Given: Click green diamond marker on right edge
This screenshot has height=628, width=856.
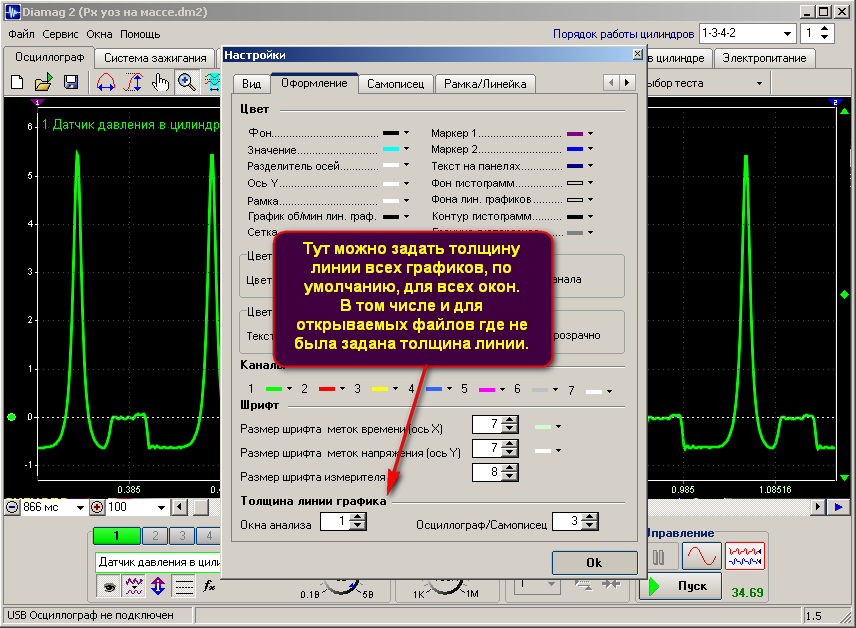Looking at the screenshot, I should pyautogui.click(x=845, y=295).
